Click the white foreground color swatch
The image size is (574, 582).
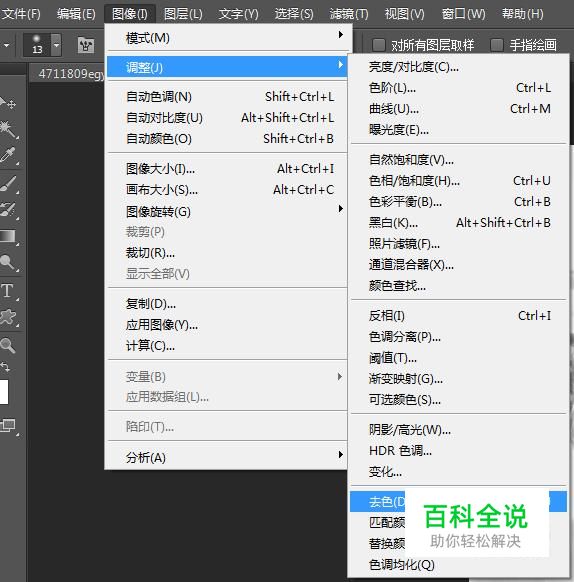coord(3,392)
